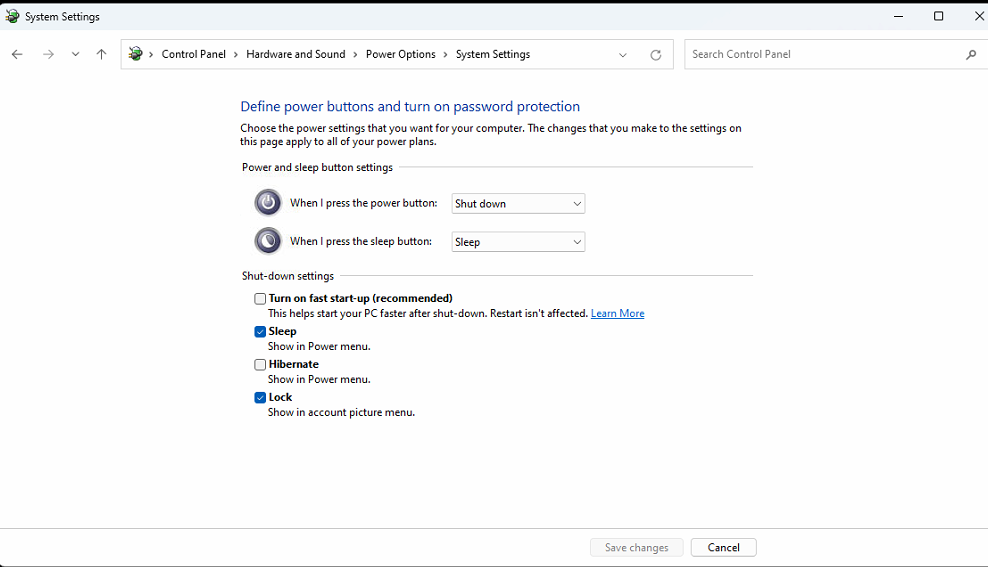This screenshot has height=567, width=988.
Task: Click the power button icon
Action: coord(268,203)
